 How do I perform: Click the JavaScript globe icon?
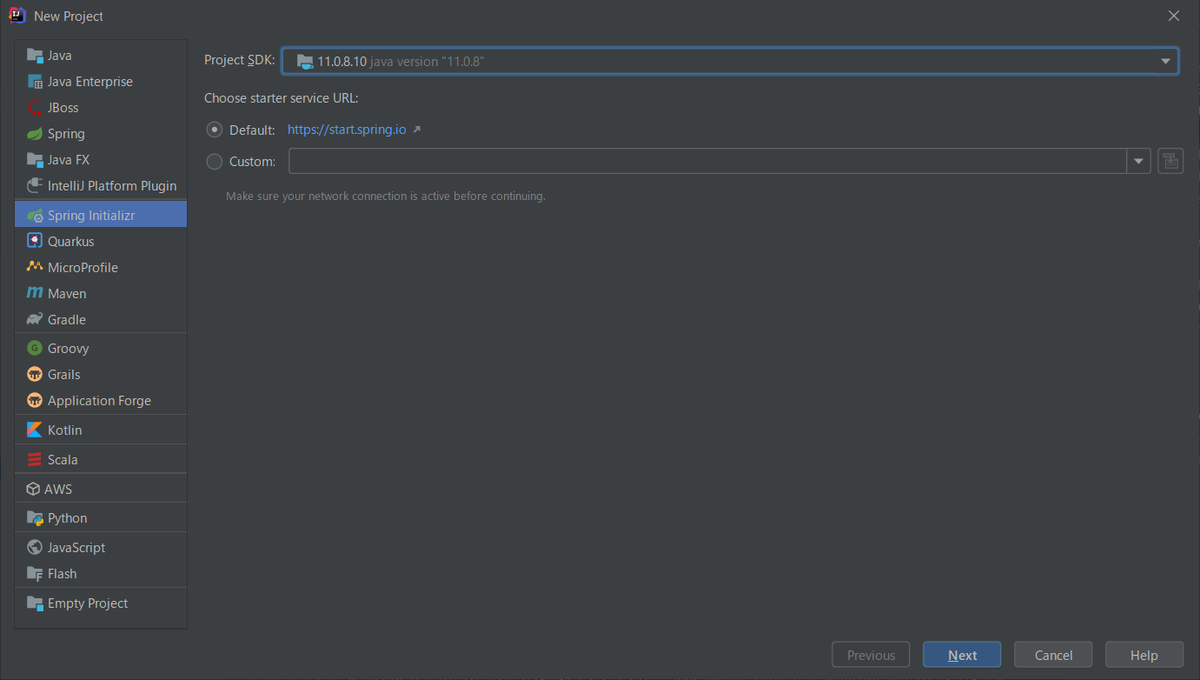[x=35, y=547]
